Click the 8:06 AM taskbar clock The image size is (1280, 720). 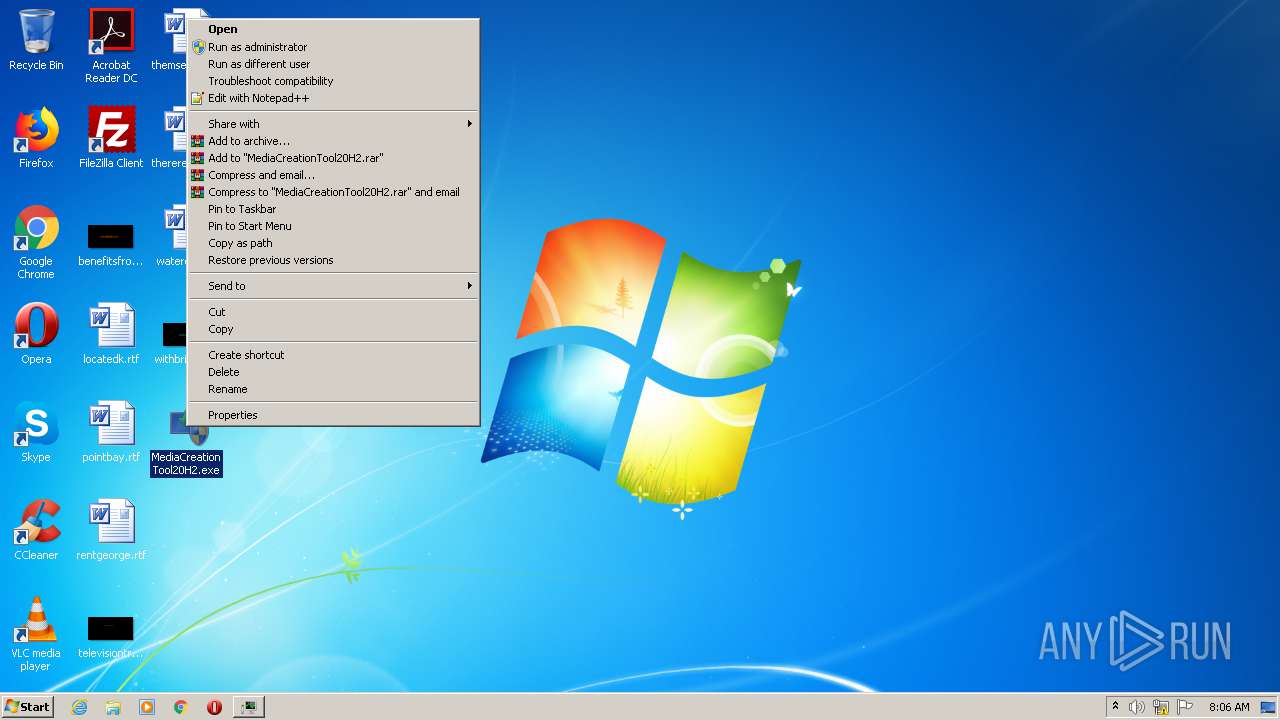click(x=1229, y=707)
